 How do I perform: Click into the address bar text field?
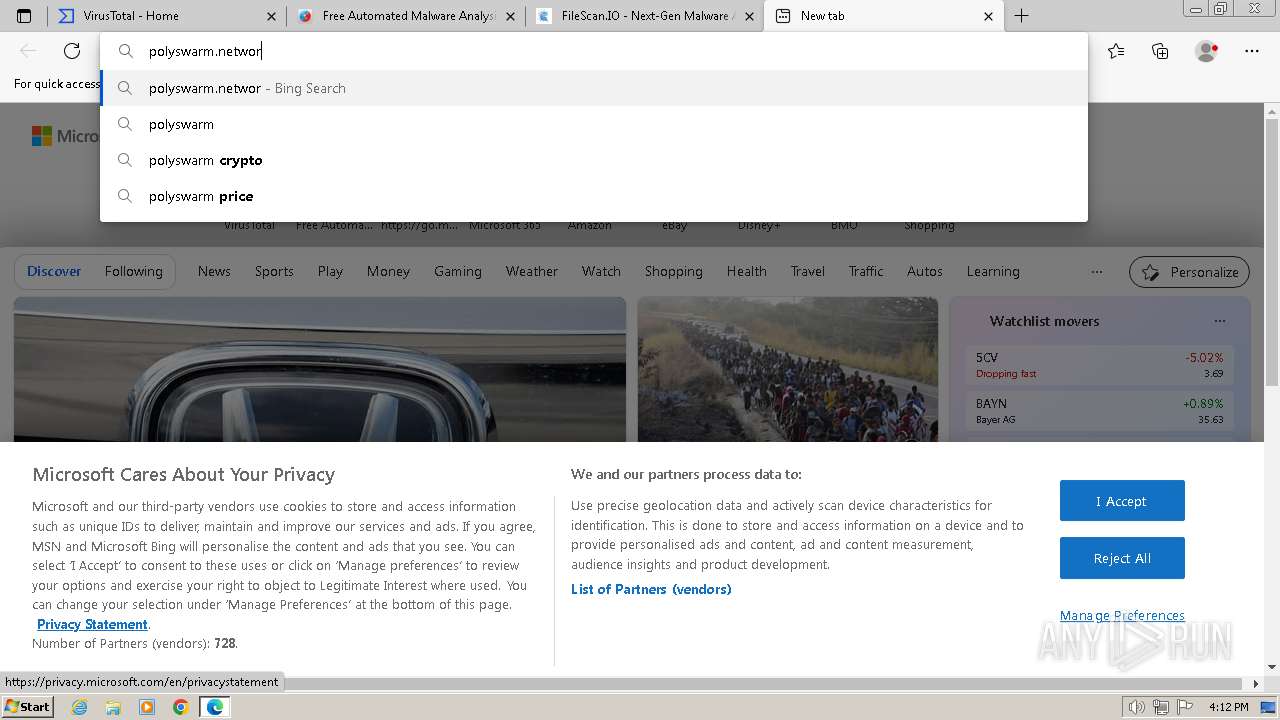point(593,51)
